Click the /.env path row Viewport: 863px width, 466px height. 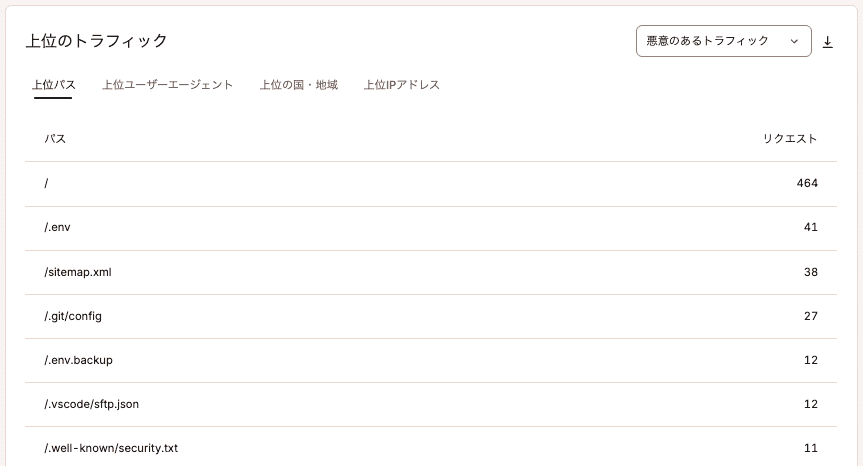click(431, 228)
